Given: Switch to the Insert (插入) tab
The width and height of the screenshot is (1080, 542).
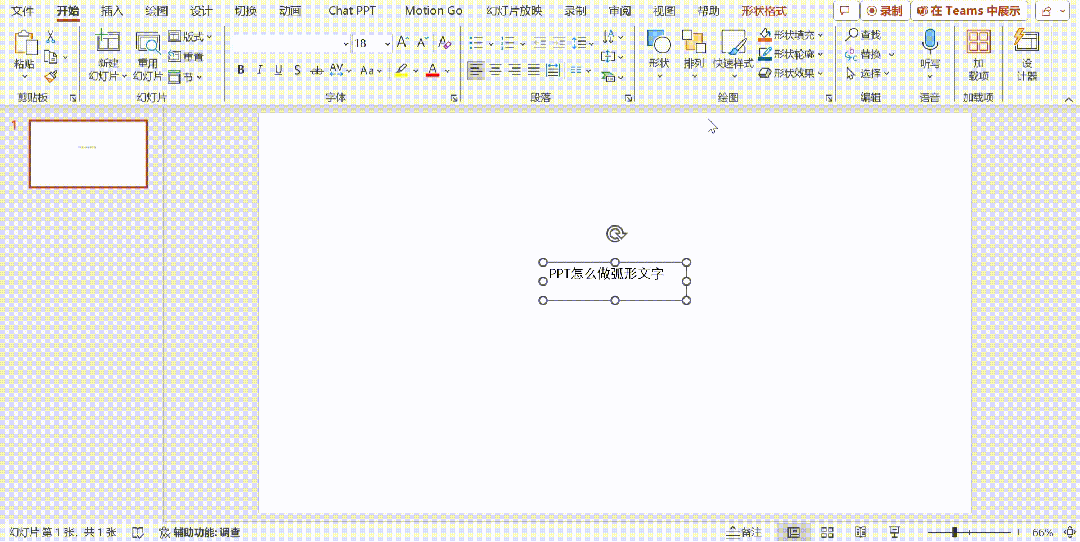Looking at the screenshot, I should point(112,11).
